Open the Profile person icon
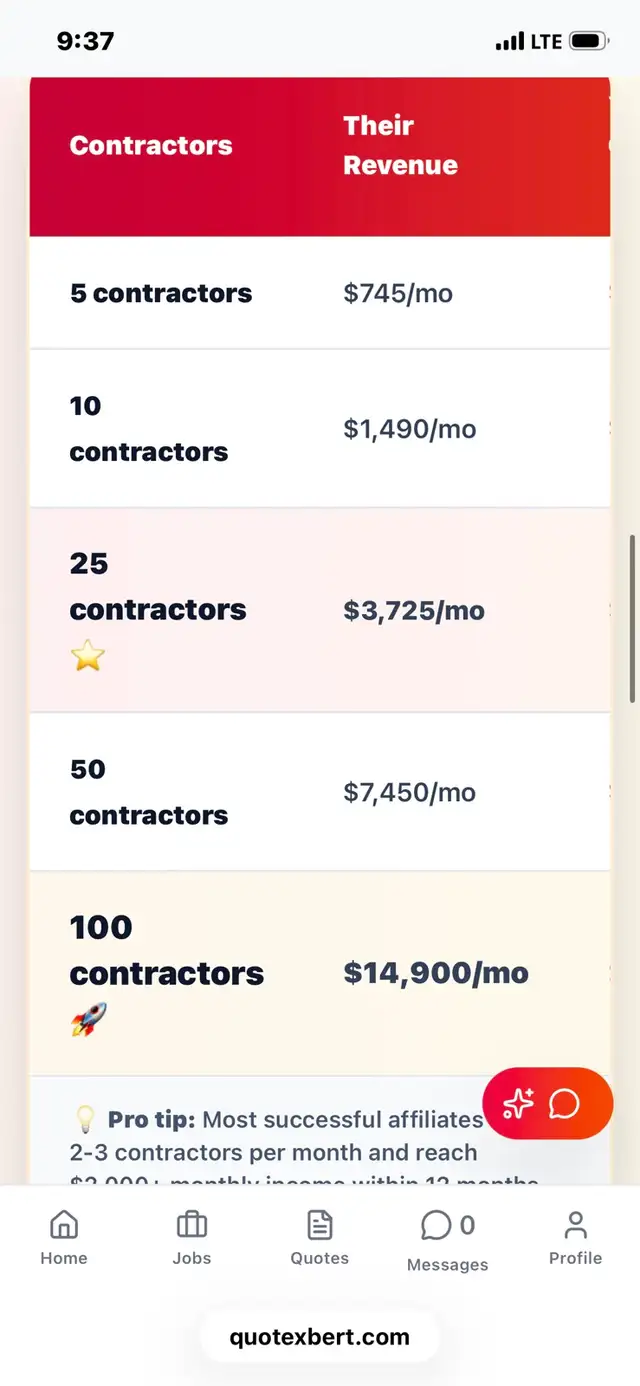 coord(575,1225)
